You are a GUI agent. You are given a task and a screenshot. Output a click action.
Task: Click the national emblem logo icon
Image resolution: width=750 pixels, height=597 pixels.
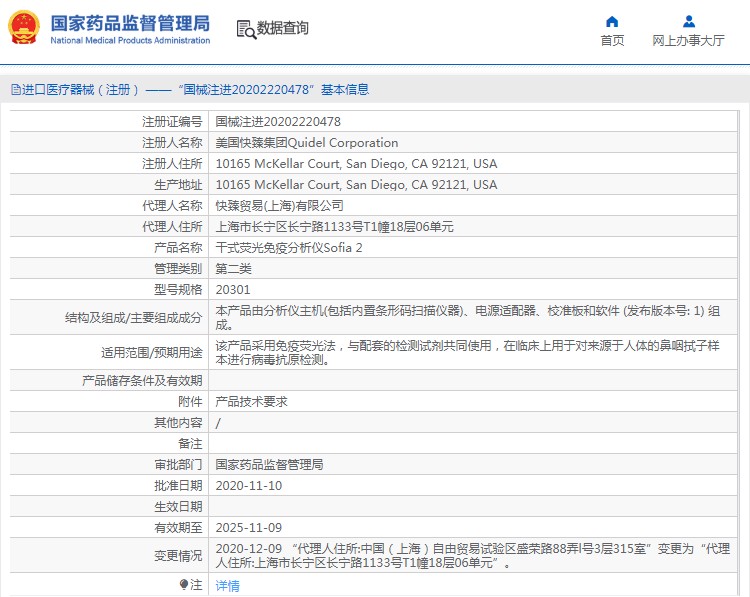point(24,27)
